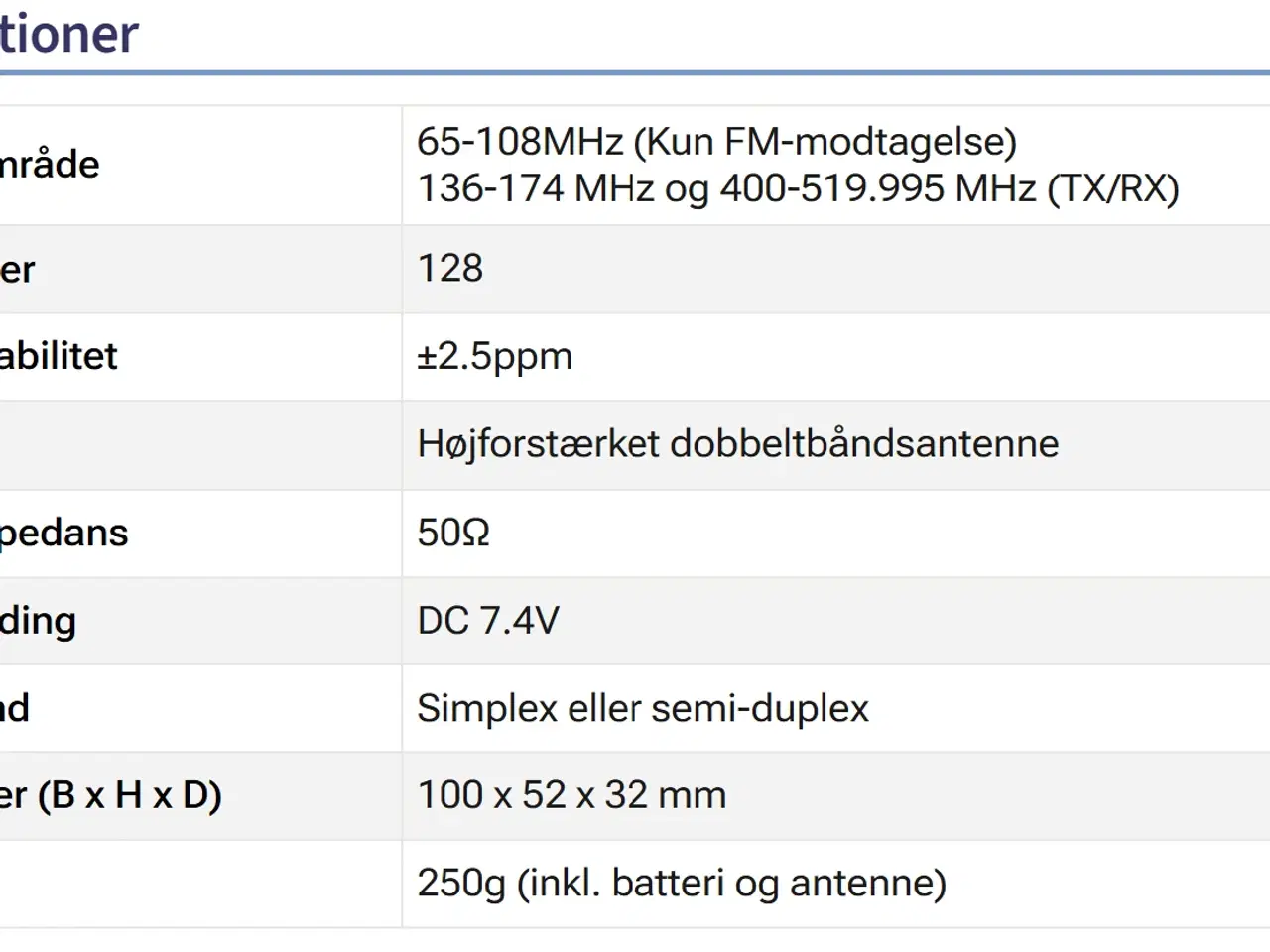Click the DC 7.4V voltage value
The image size is (1270, 952).
488,621
